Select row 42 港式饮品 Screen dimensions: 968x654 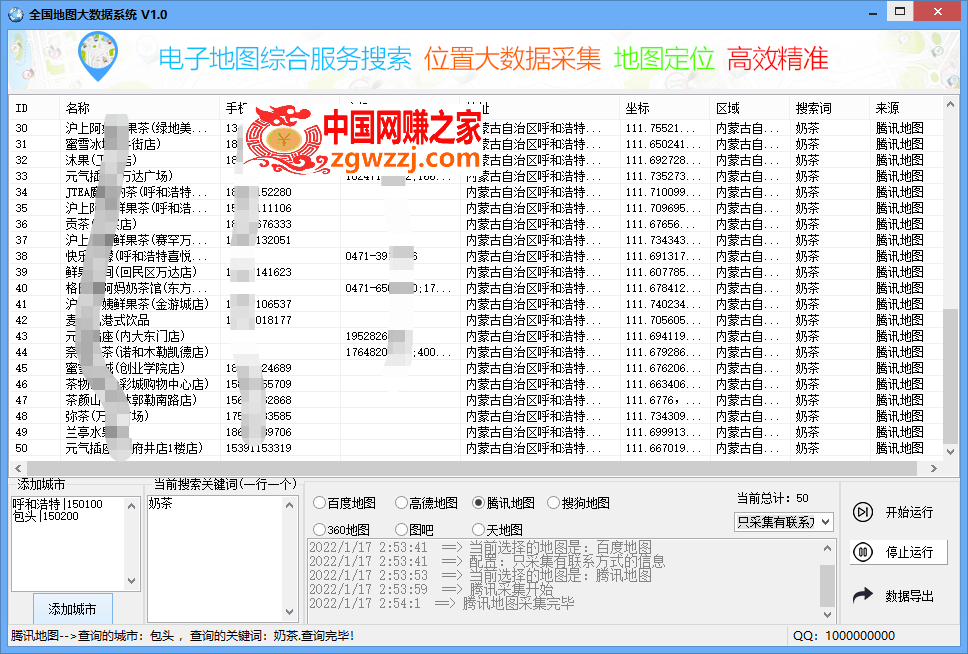475,320
